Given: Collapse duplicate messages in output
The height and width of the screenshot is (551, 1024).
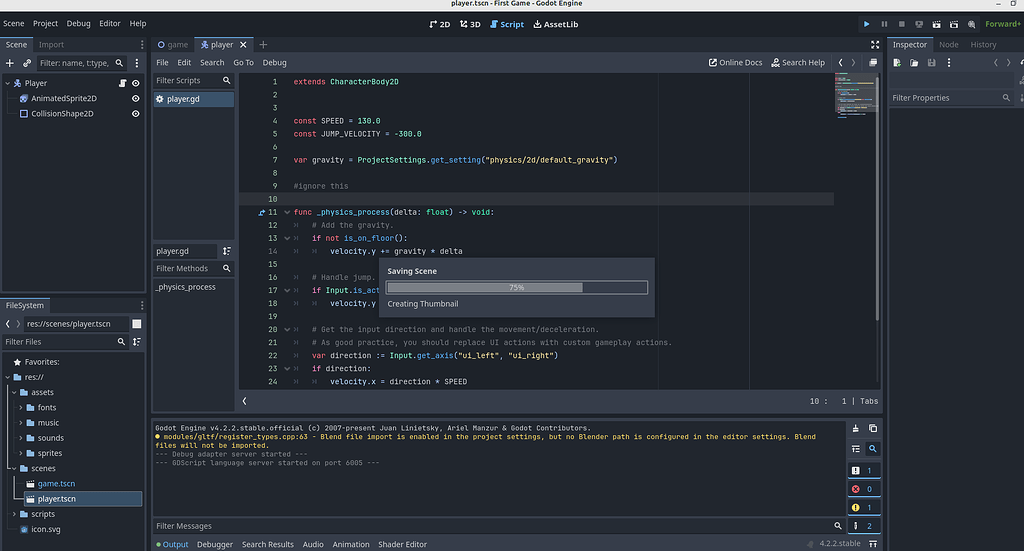Looking at the screenshot, I should tap(856, 449).
